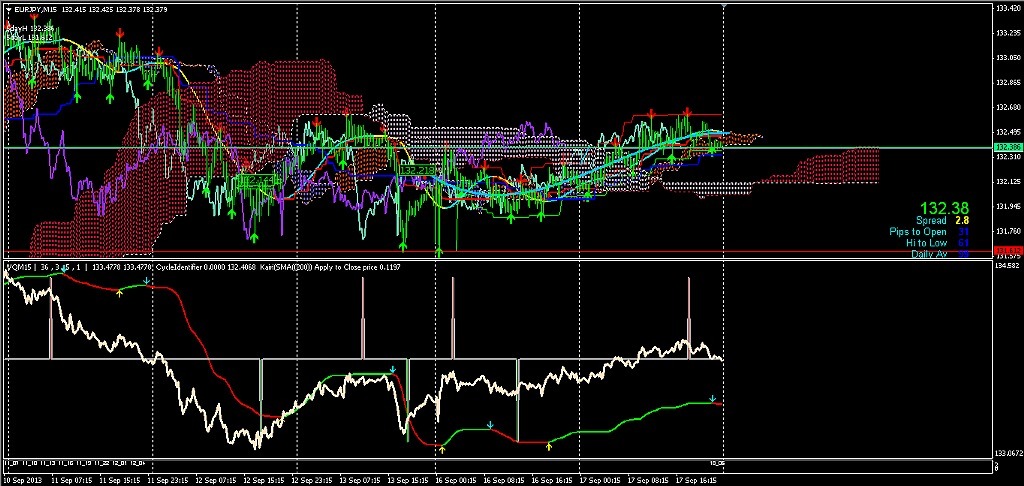
Task: Click cyan down arrow ending the latest VQ line
Action: pyautogui.click(x=713, y=398)
